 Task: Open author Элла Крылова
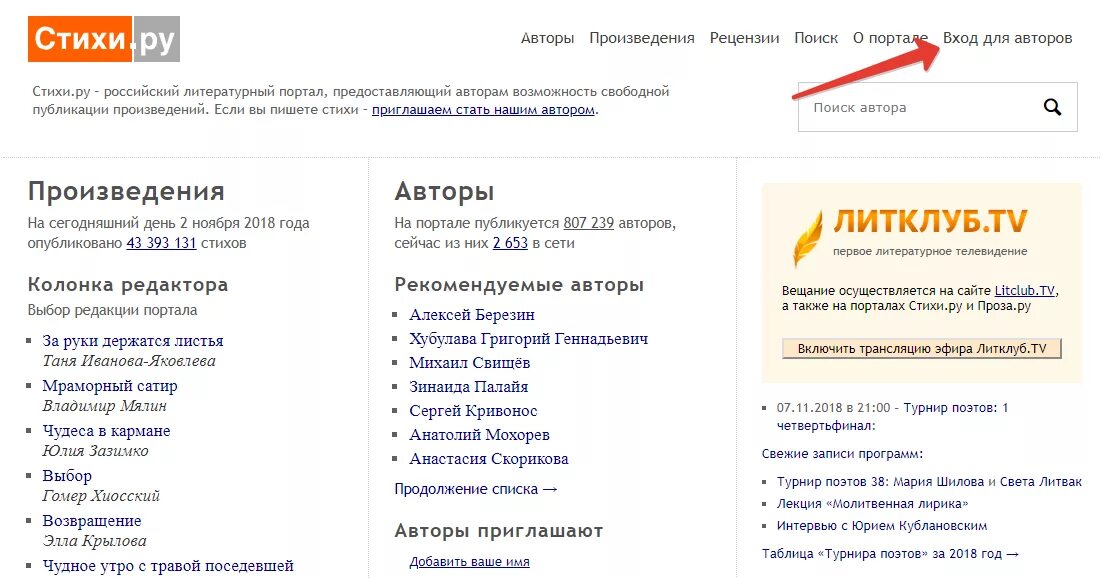[x=94, y=541]
